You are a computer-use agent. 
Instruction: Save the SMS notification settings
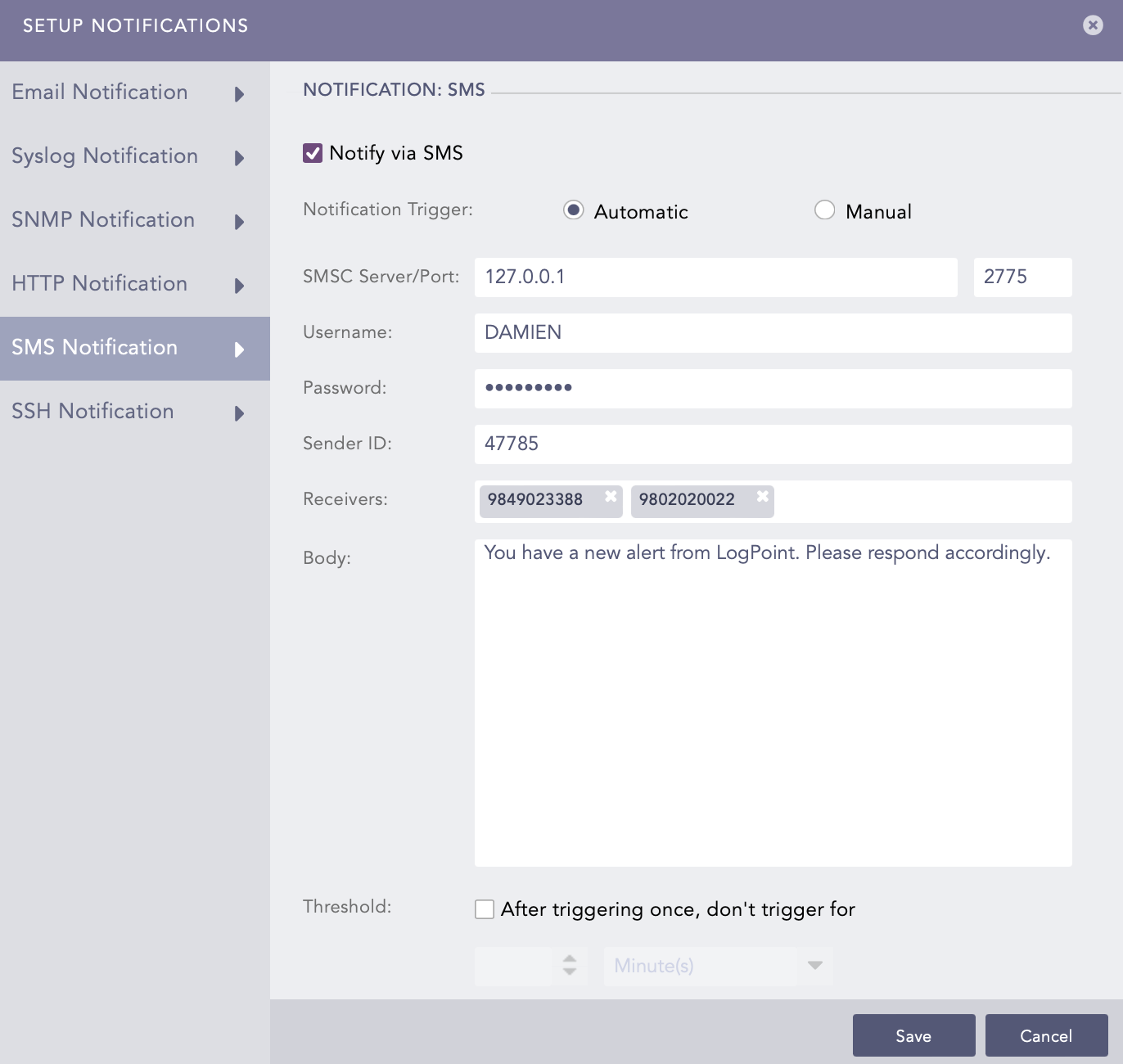pos(913,1035)
